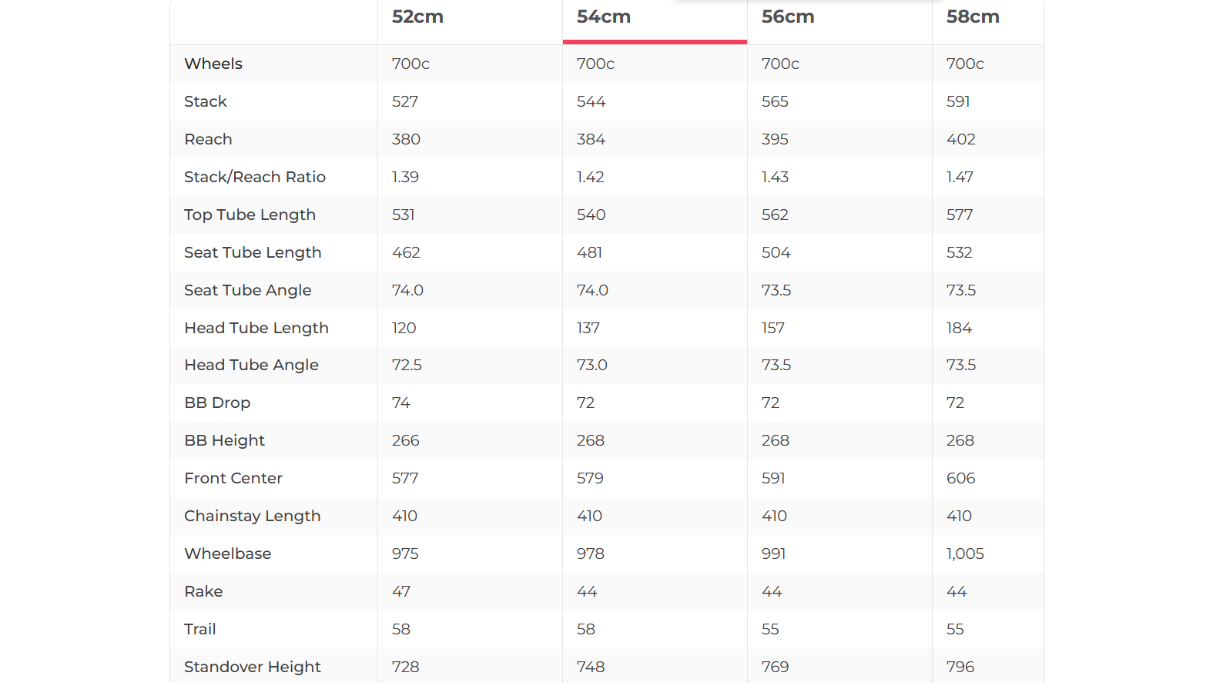
Task: Click the 54cm Head Tube Angle value 73.0
Action: pyautogui.click(x=592, y=365)
